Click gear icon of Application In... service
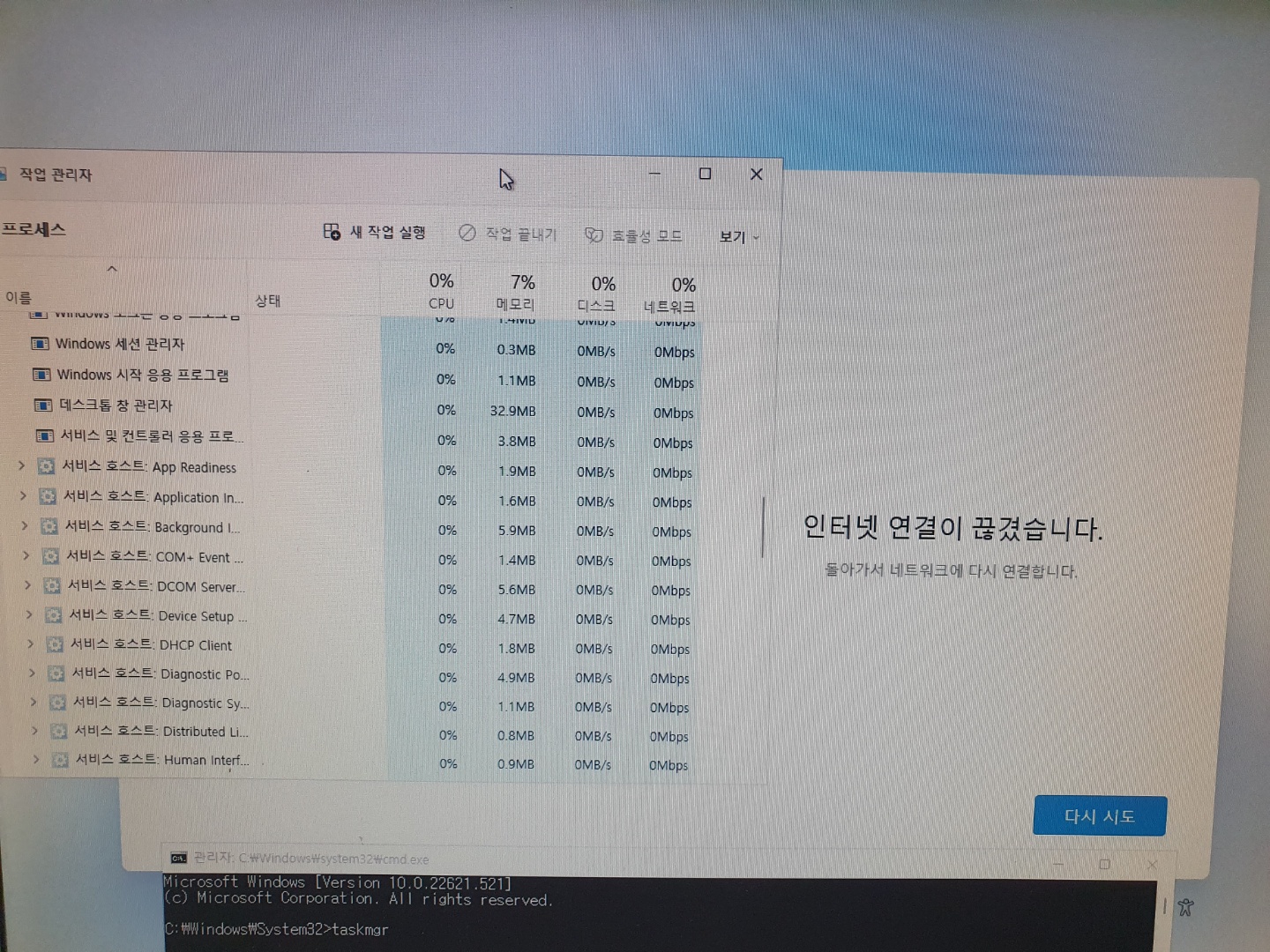This screenshot has width=1270, height=952. [x=49, y=496]
